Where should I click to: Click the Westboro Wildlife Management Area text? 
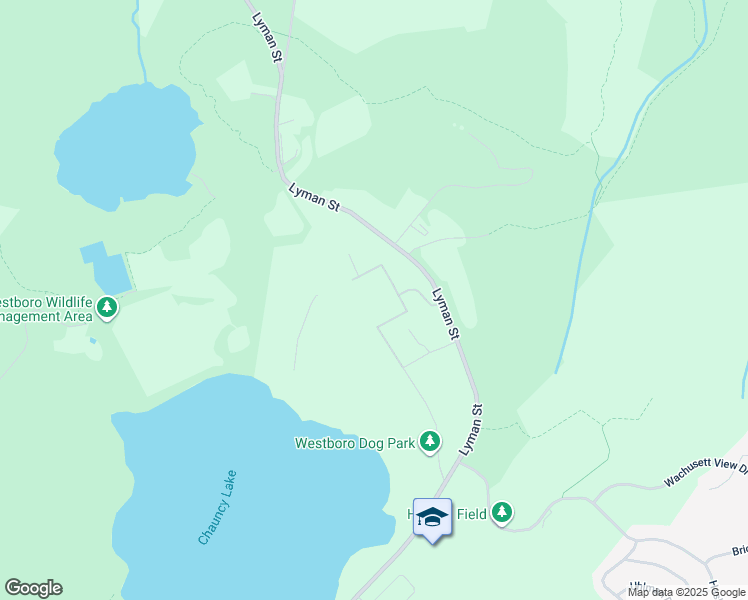click(46, 309)
